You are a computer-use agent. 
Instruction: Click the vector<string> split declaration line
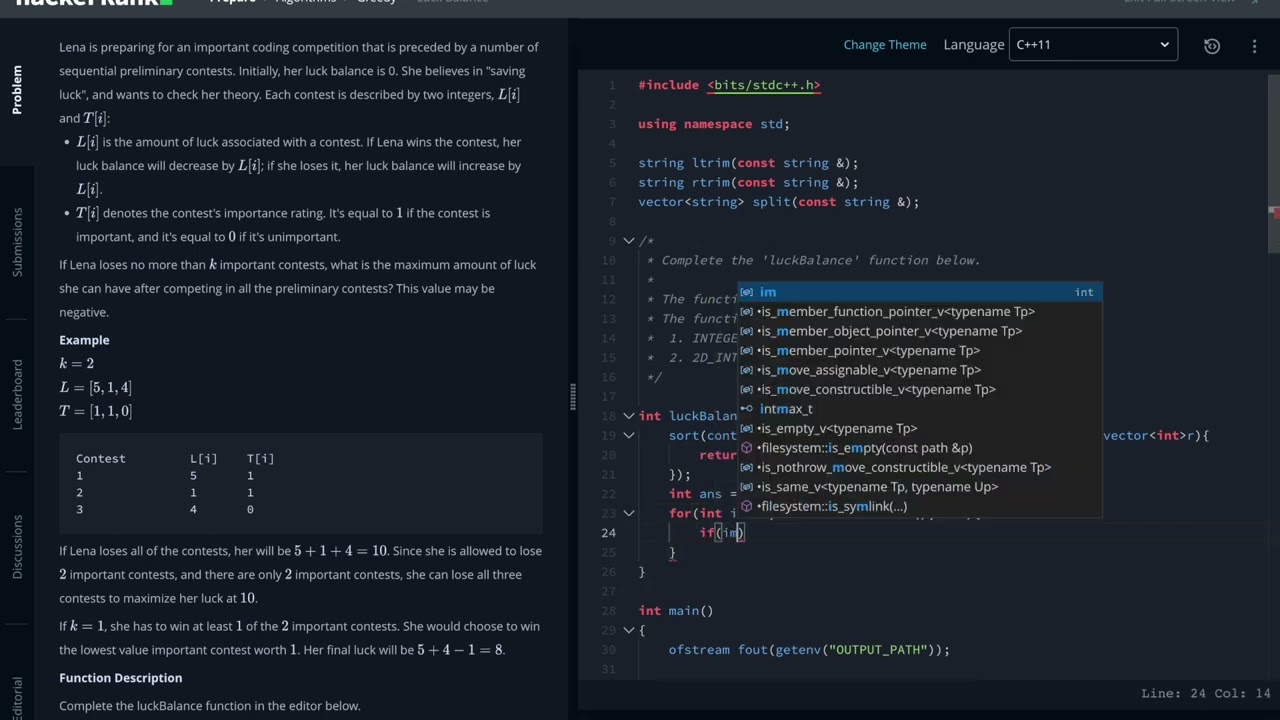click(x=778, y=202)
